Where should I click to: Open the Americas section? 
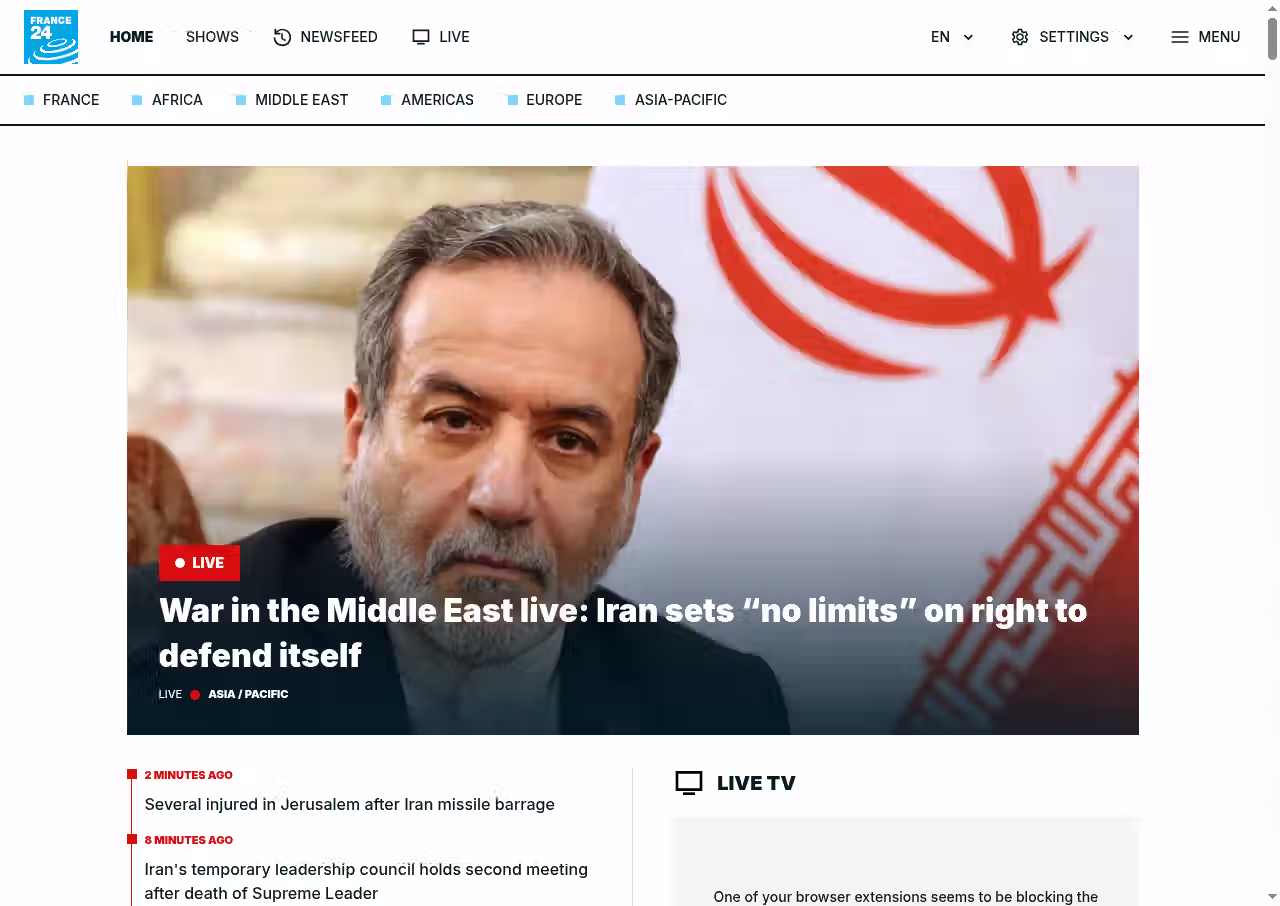coord(437,100)
